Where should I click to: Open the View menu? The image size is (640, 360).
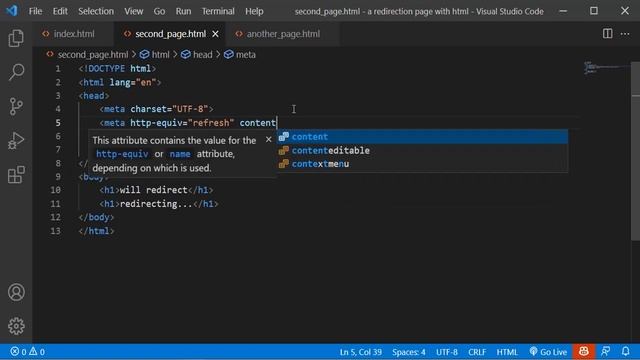[133, 11]
